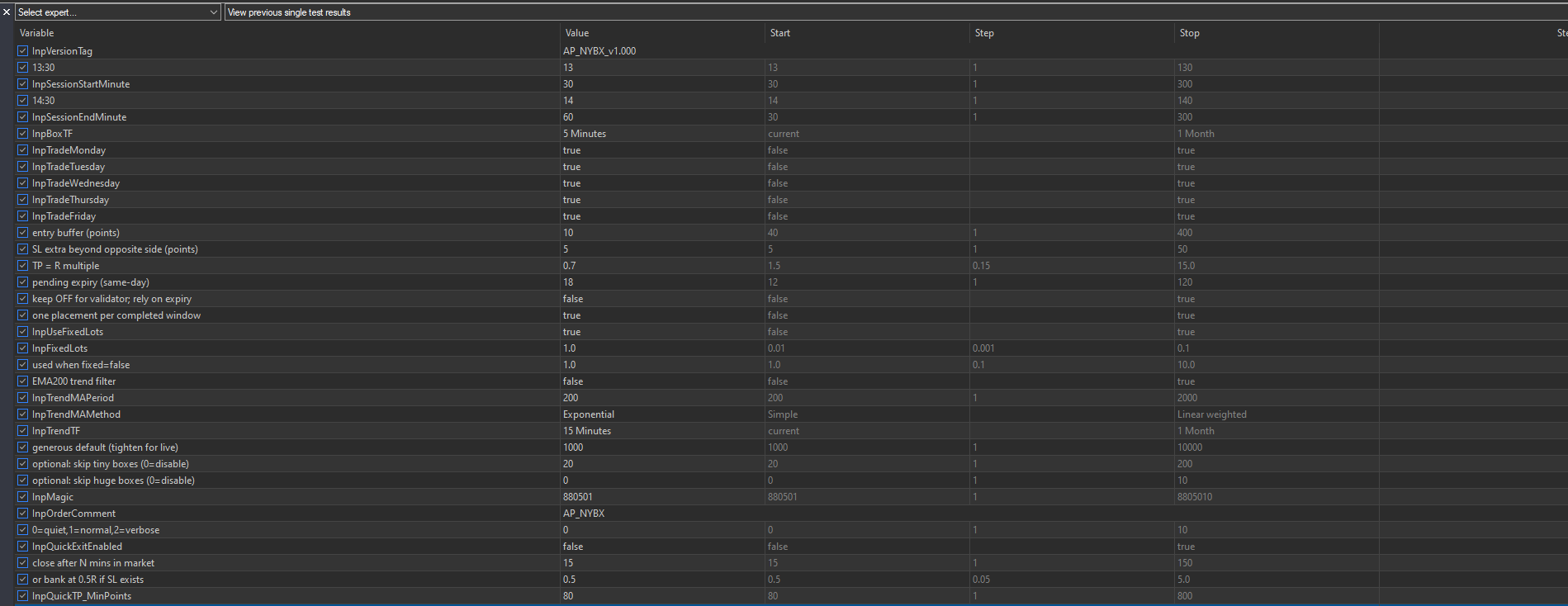Image resolution: width=1568 pixels, height=606 pixels.
Task: Select the AP_NYBX_v1.000 value cell
Action: (662, 51)
